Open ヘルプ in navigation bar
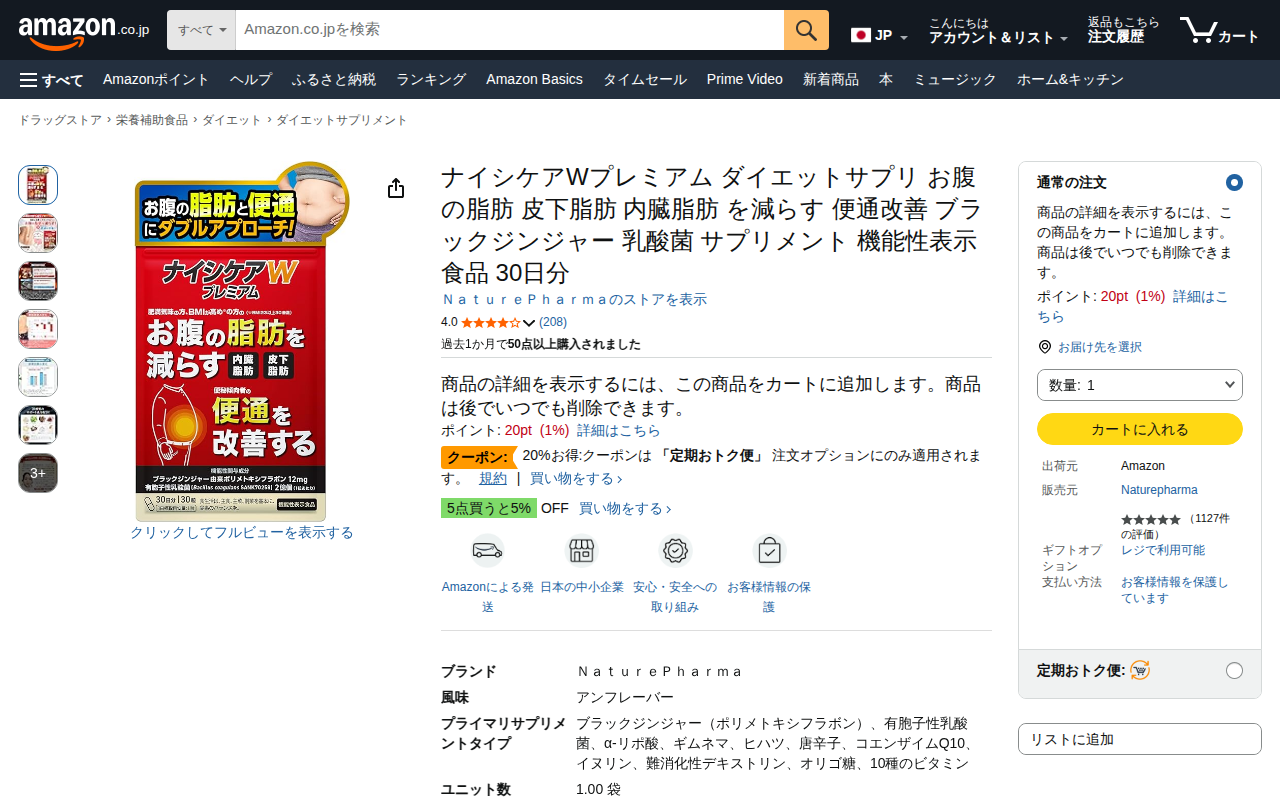The image size is (1280, 800). 250,80
